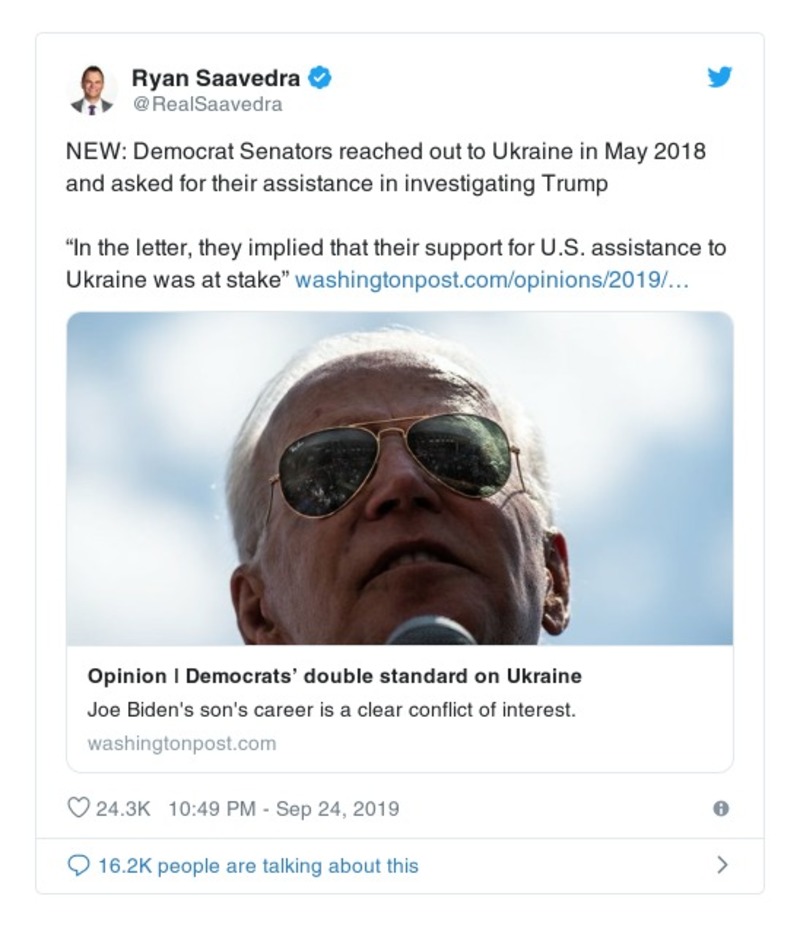Viewport: 800px width, 934px height.
Task: Click the blue verified badge
Action: pos(319,77)
